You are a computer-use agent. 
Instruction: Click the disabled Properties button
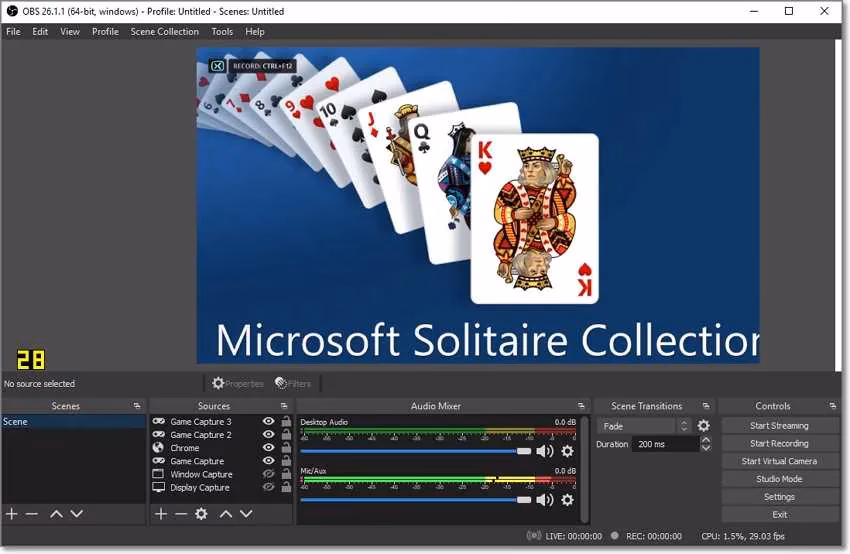point(237,383)
